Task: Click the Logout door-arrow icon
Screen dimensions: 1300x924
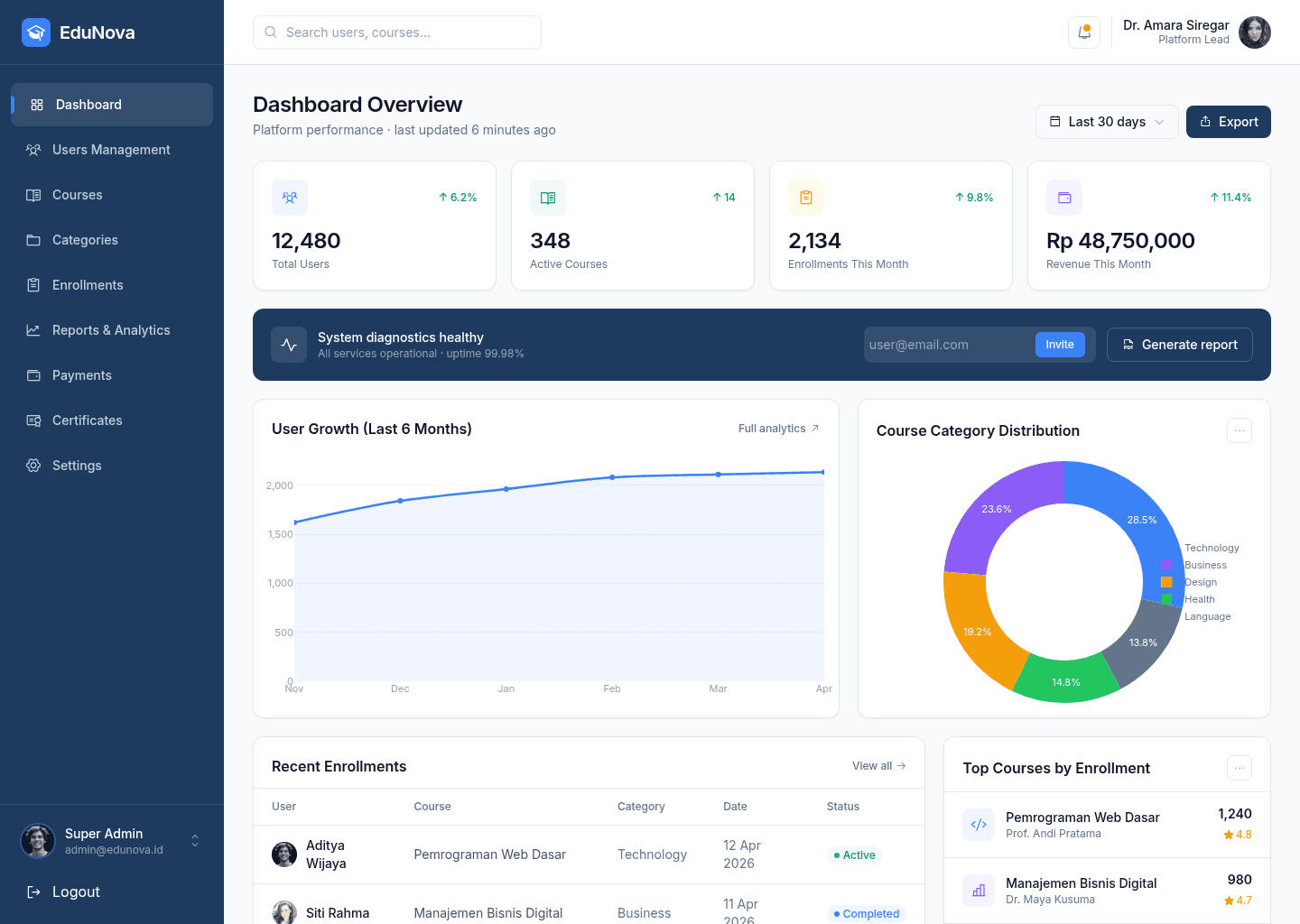Action: pos(33,892)
